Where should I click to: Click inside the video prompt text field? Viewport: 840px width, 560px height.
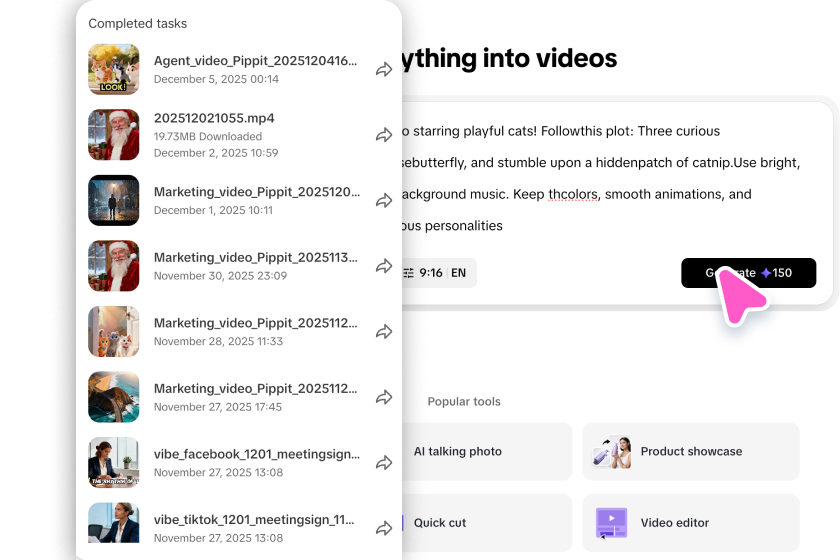pyautogui.click(x=600, y=180)
